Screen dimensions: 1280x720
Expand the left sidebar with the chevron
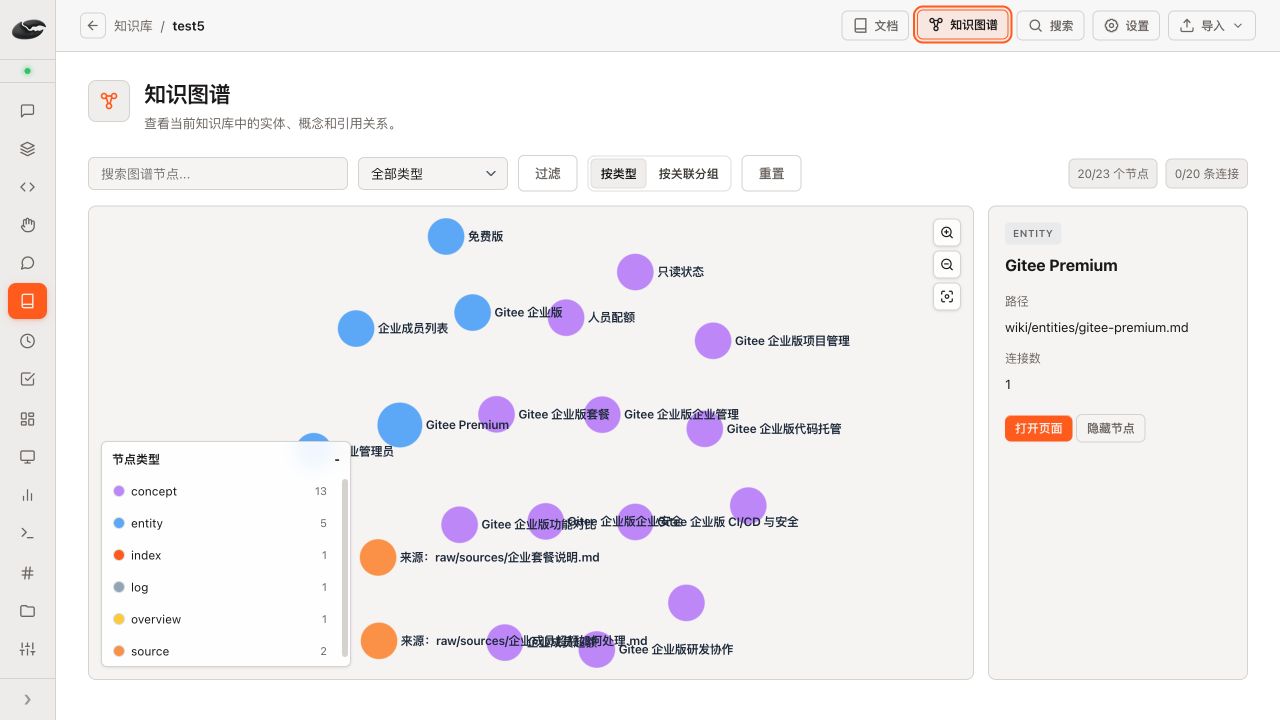click(x=28, y=700)
